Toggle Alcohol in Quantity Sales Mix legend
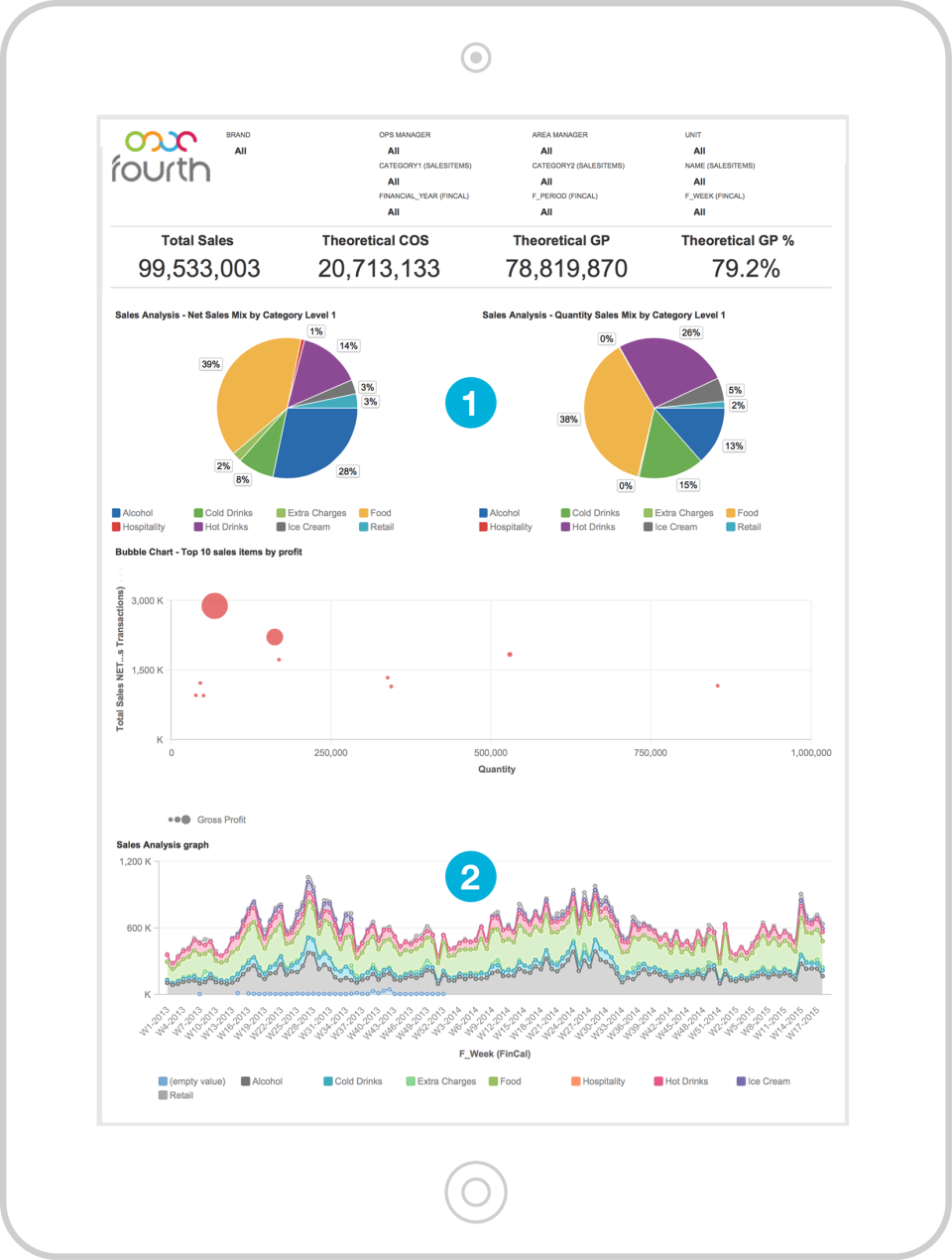The height and width of the screenshot is (1260, 952). [x=499, y=513]
